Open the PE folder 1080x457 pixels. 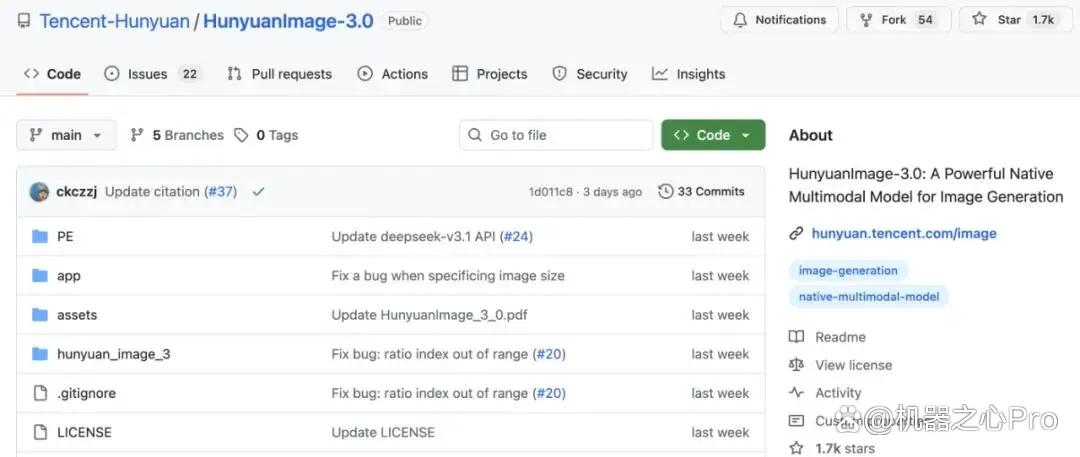coord(65,236)
